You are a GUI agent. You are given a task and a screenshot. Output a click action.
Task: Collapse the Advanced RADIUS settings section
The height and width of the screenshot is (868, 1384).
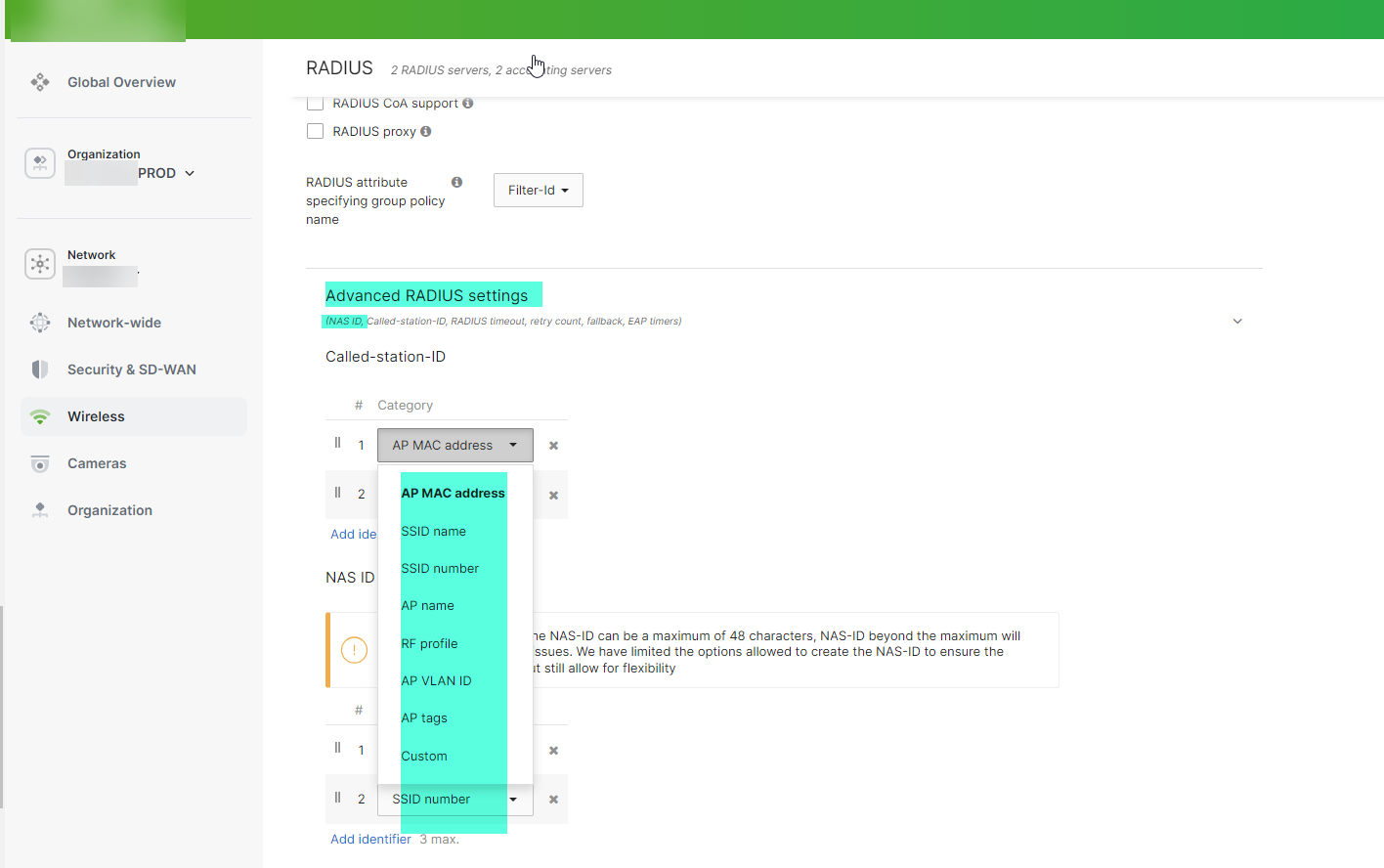tap(1237, 321)
